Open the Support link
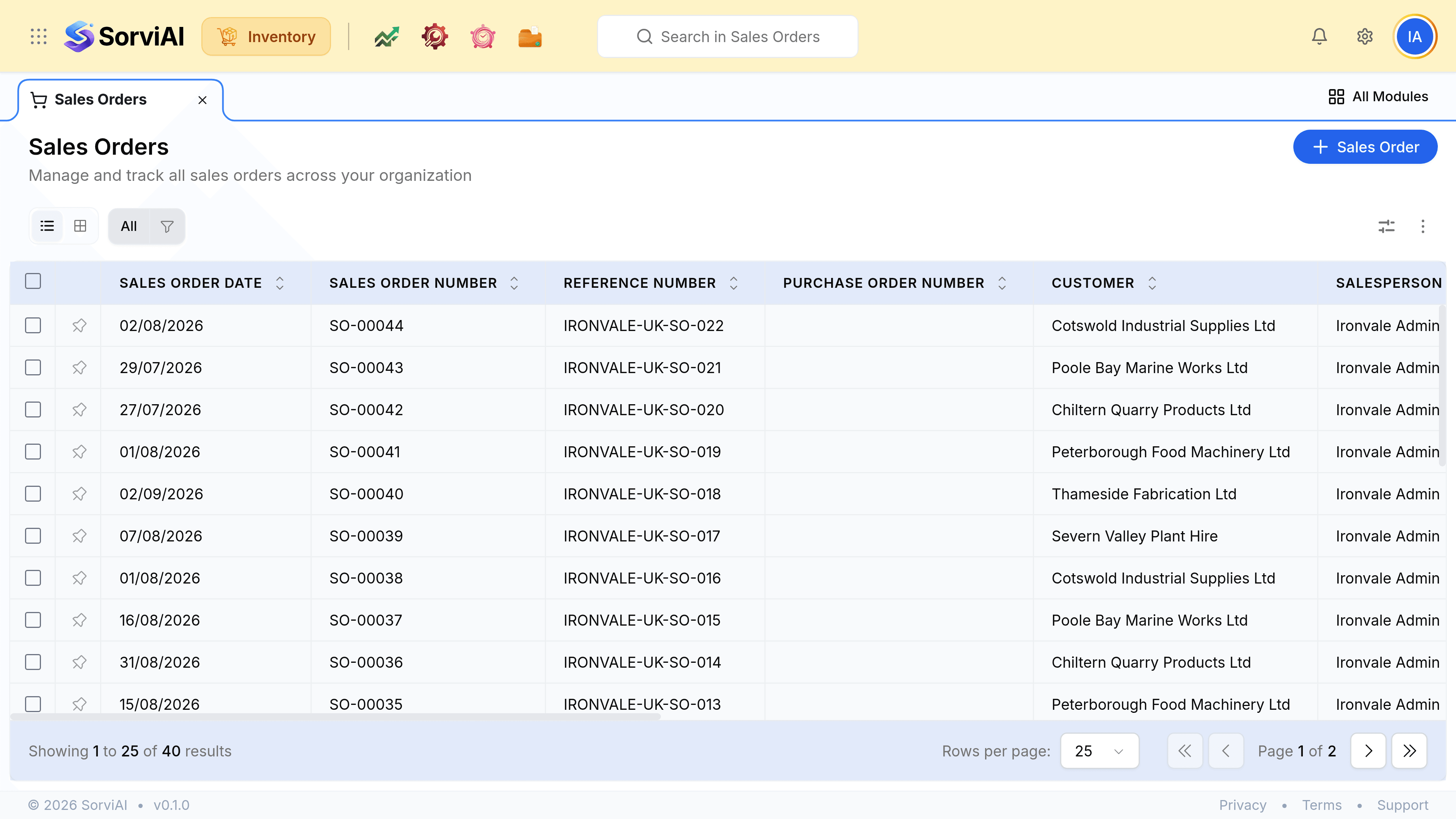The height and width of the screenshot is (819, 1456). 1402,805
